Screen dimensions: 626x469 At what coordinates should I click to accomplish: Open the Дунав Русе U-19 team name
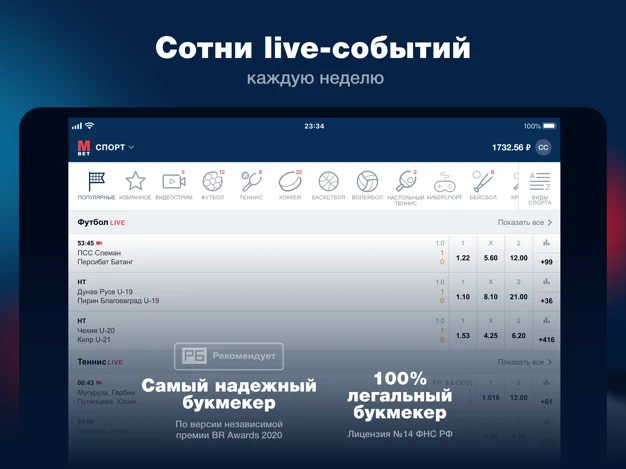pyautogui.click(x=105, y=291)
